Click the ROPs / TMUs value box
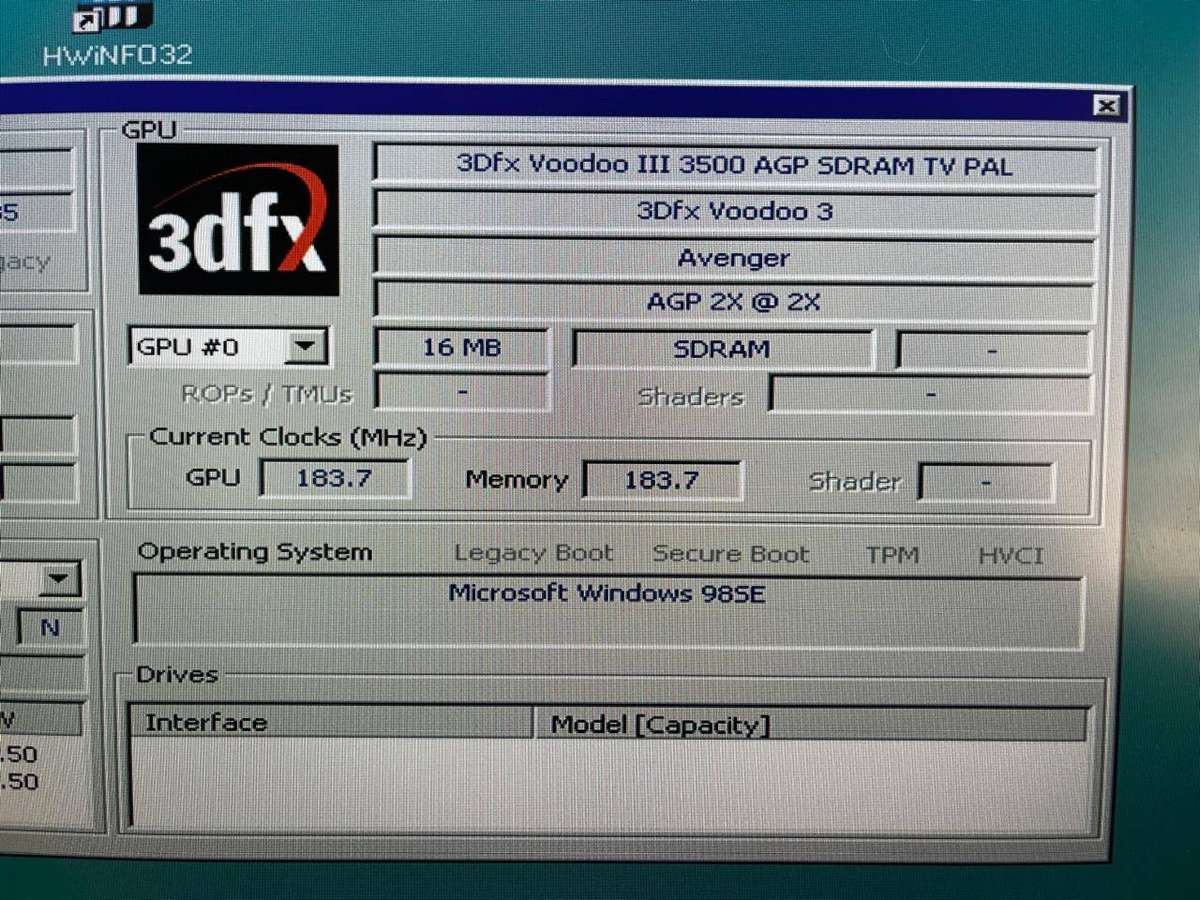This screenshot has height=900, width=1200. (x=462, y=393)
